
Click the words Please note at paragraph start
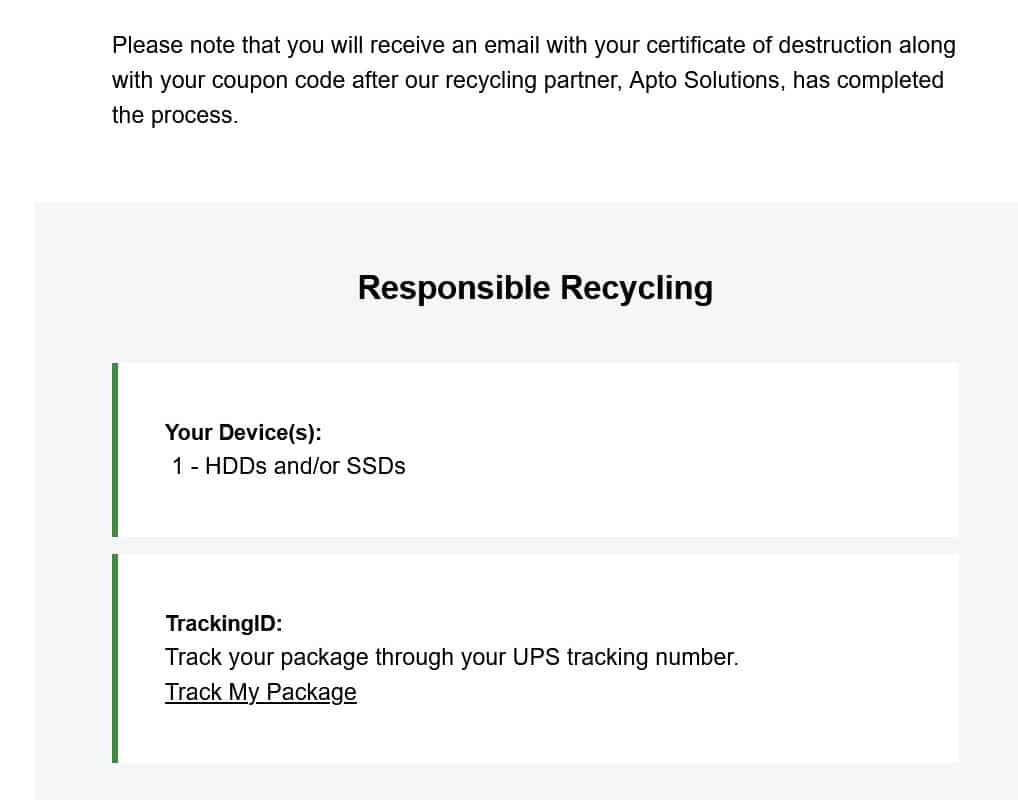[173, 45]
